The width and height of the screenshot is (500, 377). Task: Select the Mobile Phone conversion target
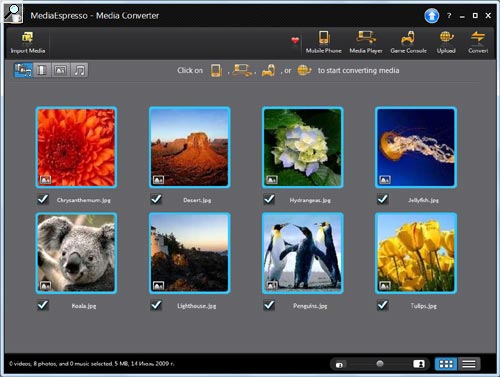pyautogui.click(x=323, y=42)
